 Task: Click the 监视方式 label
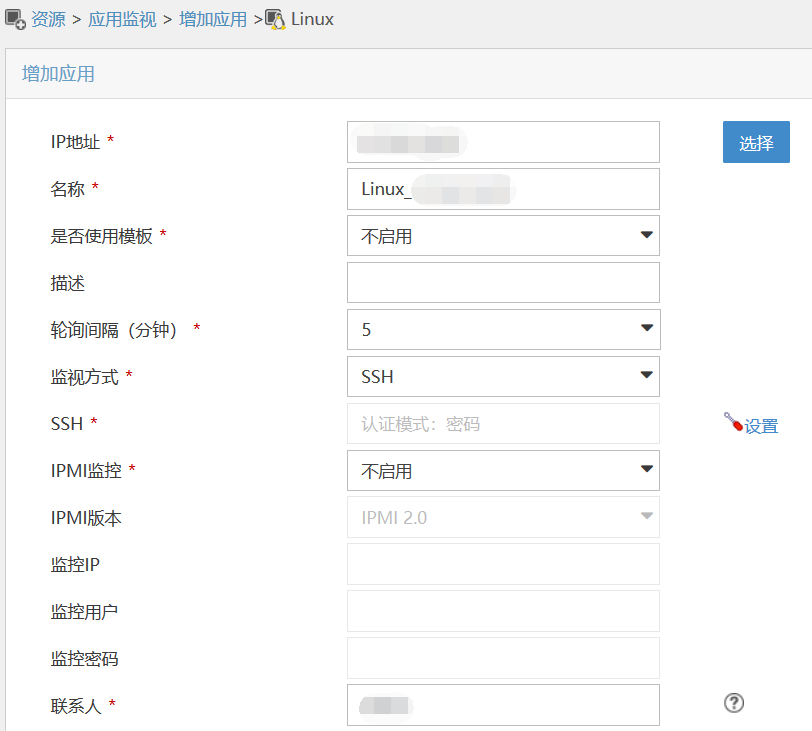click(x=84, y=377)
